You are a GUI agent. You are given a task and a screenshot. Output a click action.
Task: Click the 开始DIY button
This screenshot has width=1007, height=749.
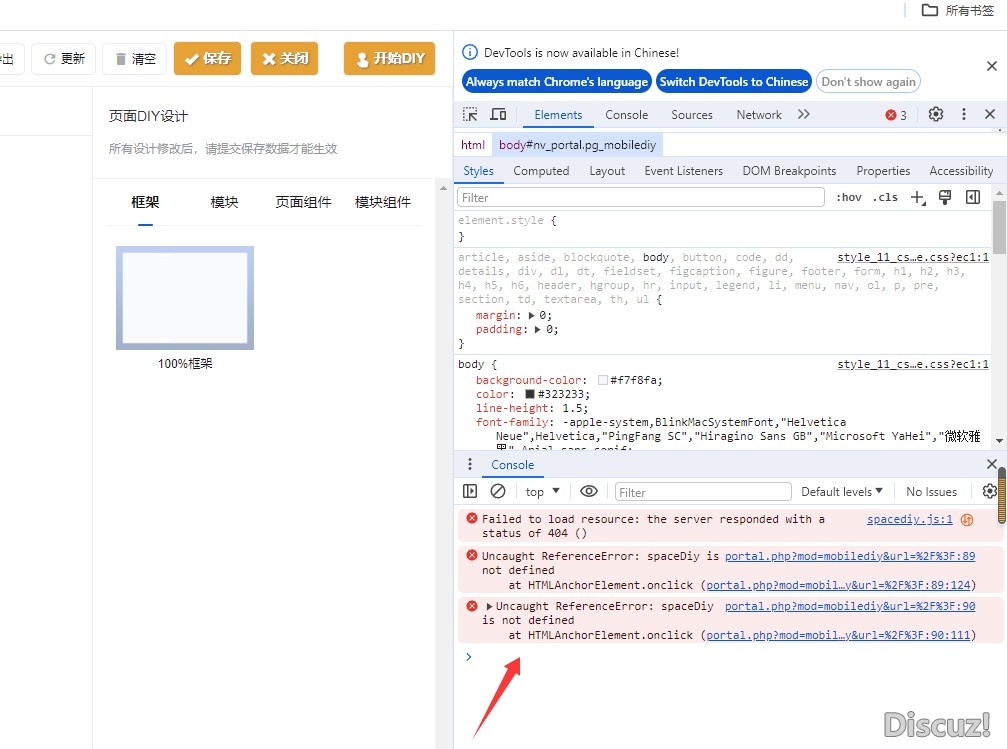pyautogui.click(x=390, y=58)
